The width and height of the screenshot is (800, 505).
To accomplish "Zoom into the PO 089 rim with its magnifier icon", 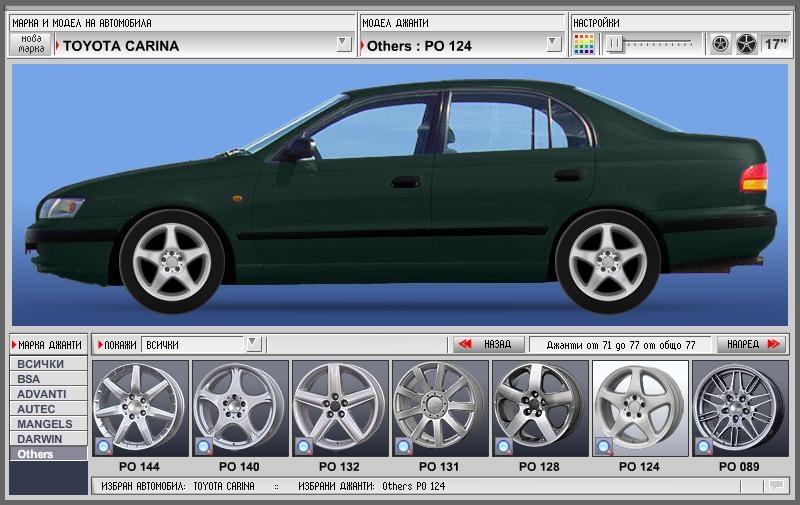I will [704, 447].
